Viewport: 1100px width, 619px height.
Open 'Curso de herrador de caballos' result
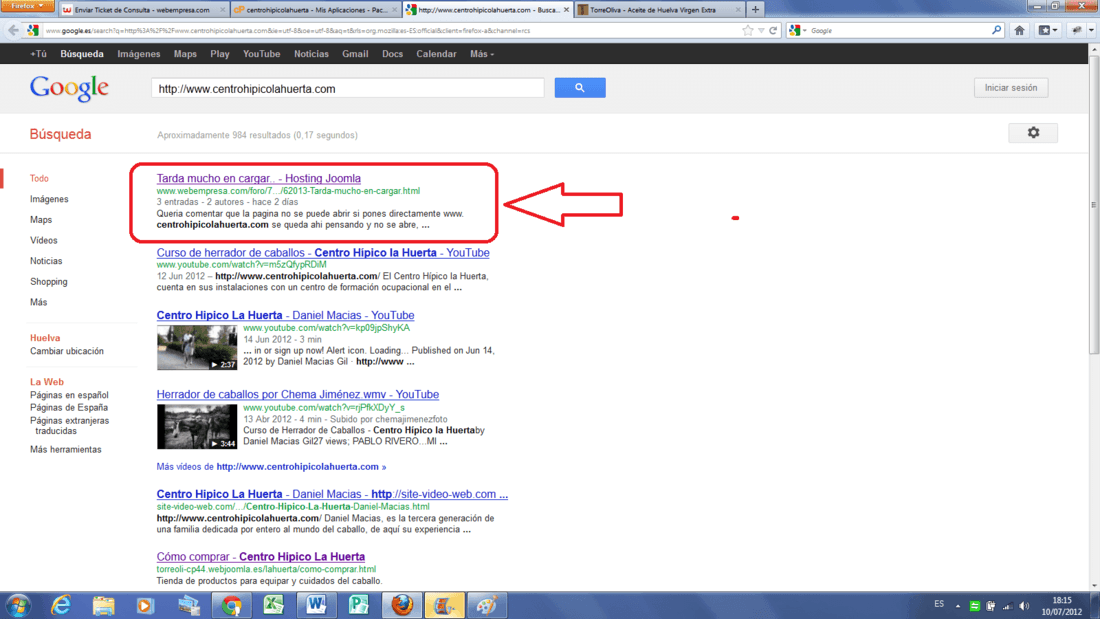pos(323,253)
